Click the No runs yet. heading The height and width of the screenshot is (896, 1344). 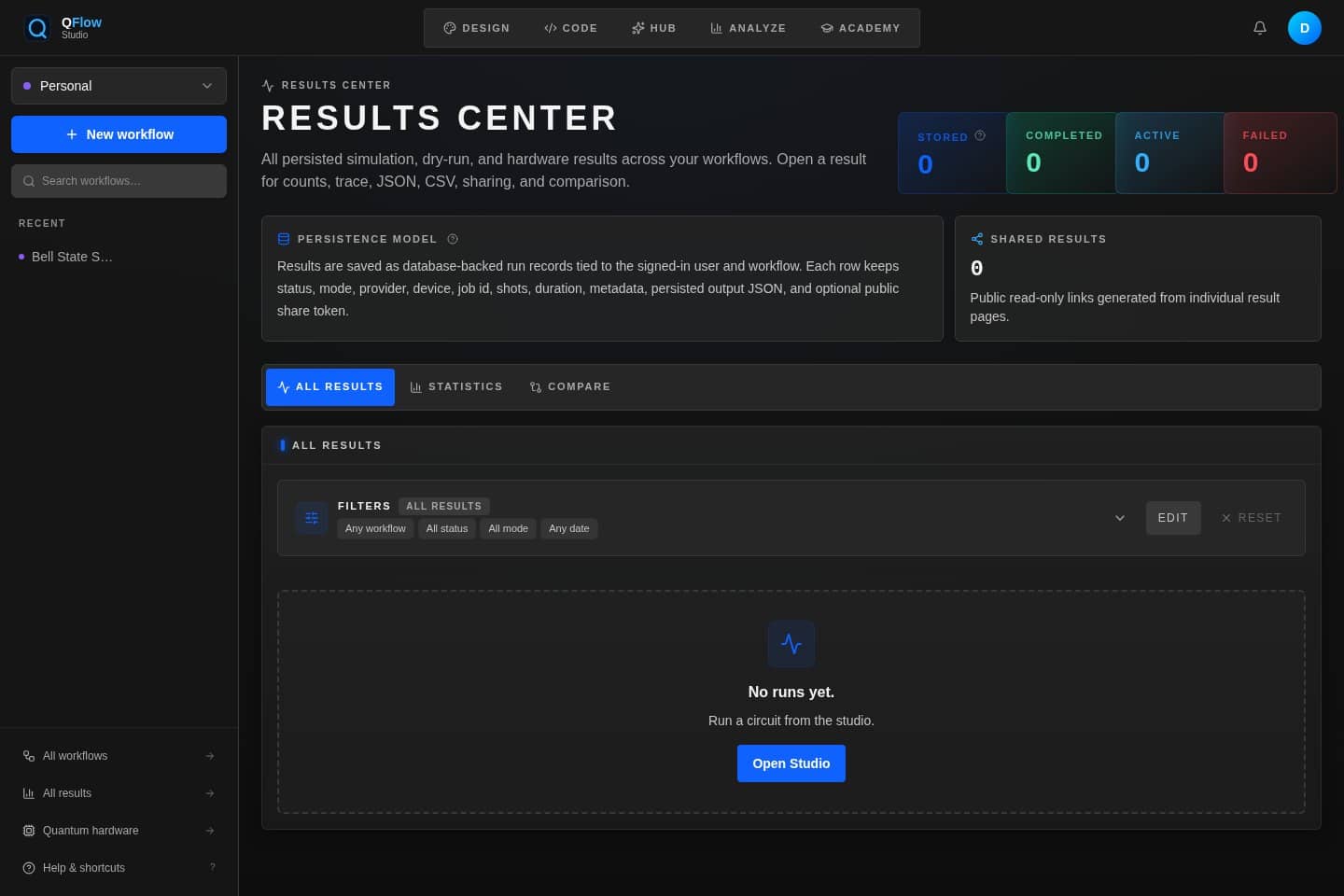pyautogui.click(x=791, y=693)
